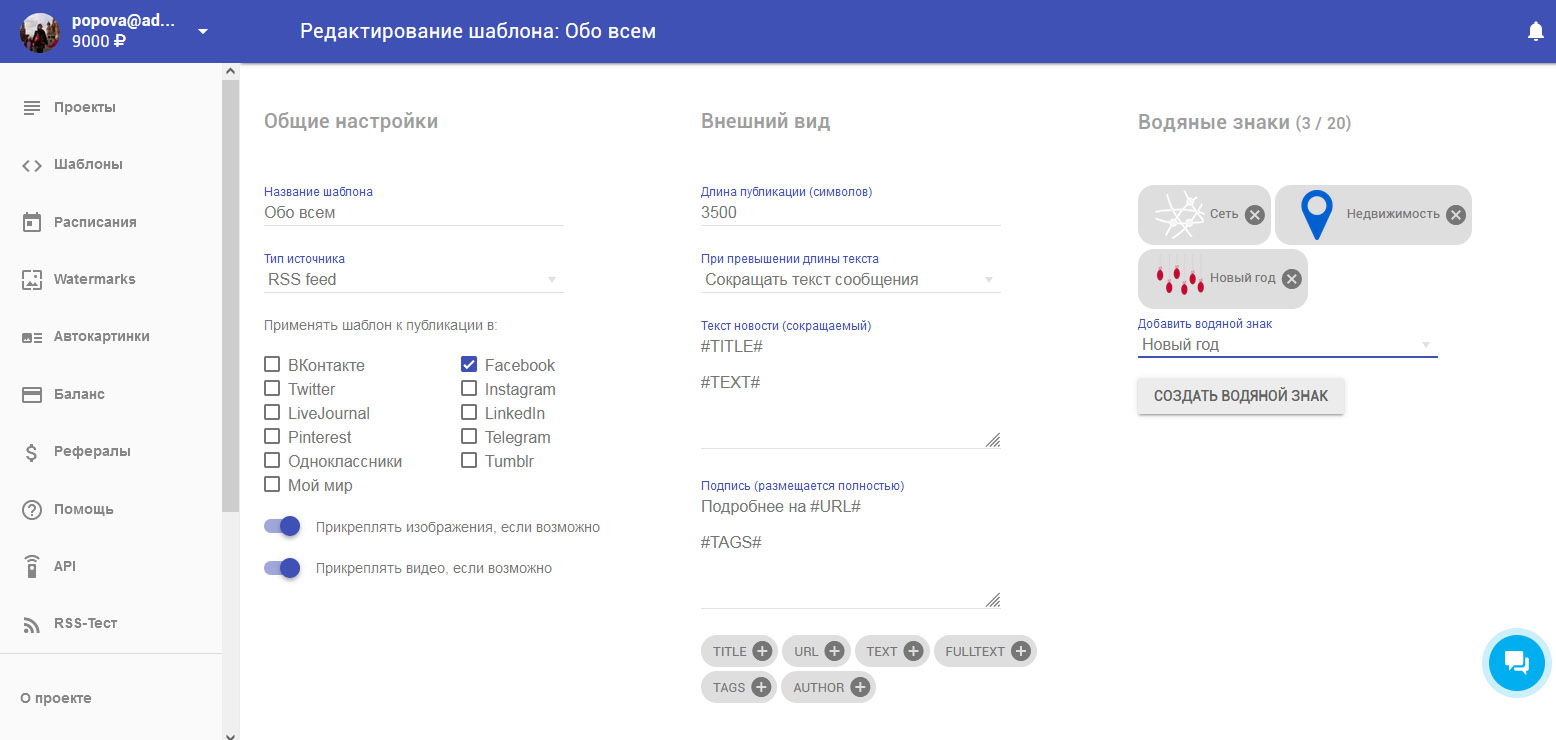
Task: Add the FULLTEXT tag with plus icon
Action: (1020, 652)
